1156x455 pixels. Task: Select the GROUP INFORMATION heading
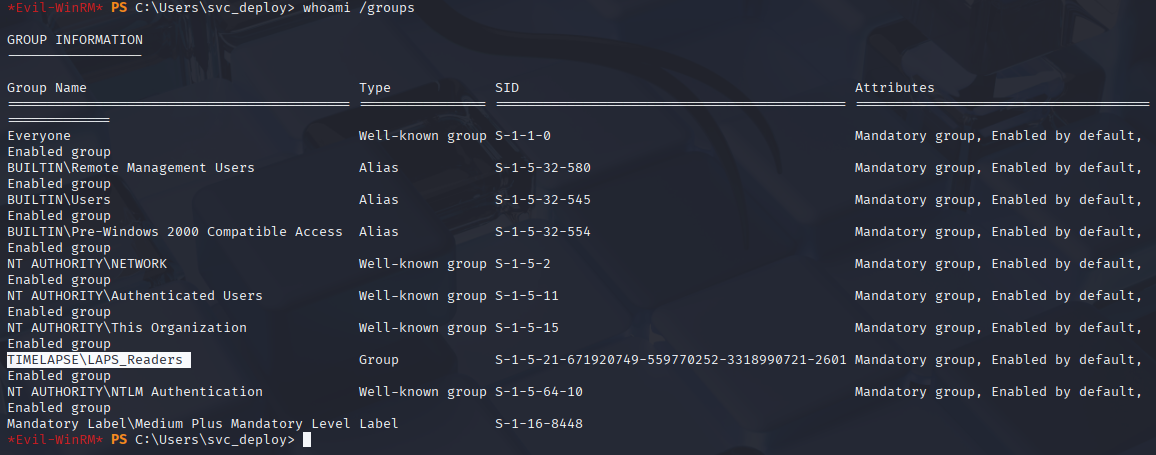75,40
